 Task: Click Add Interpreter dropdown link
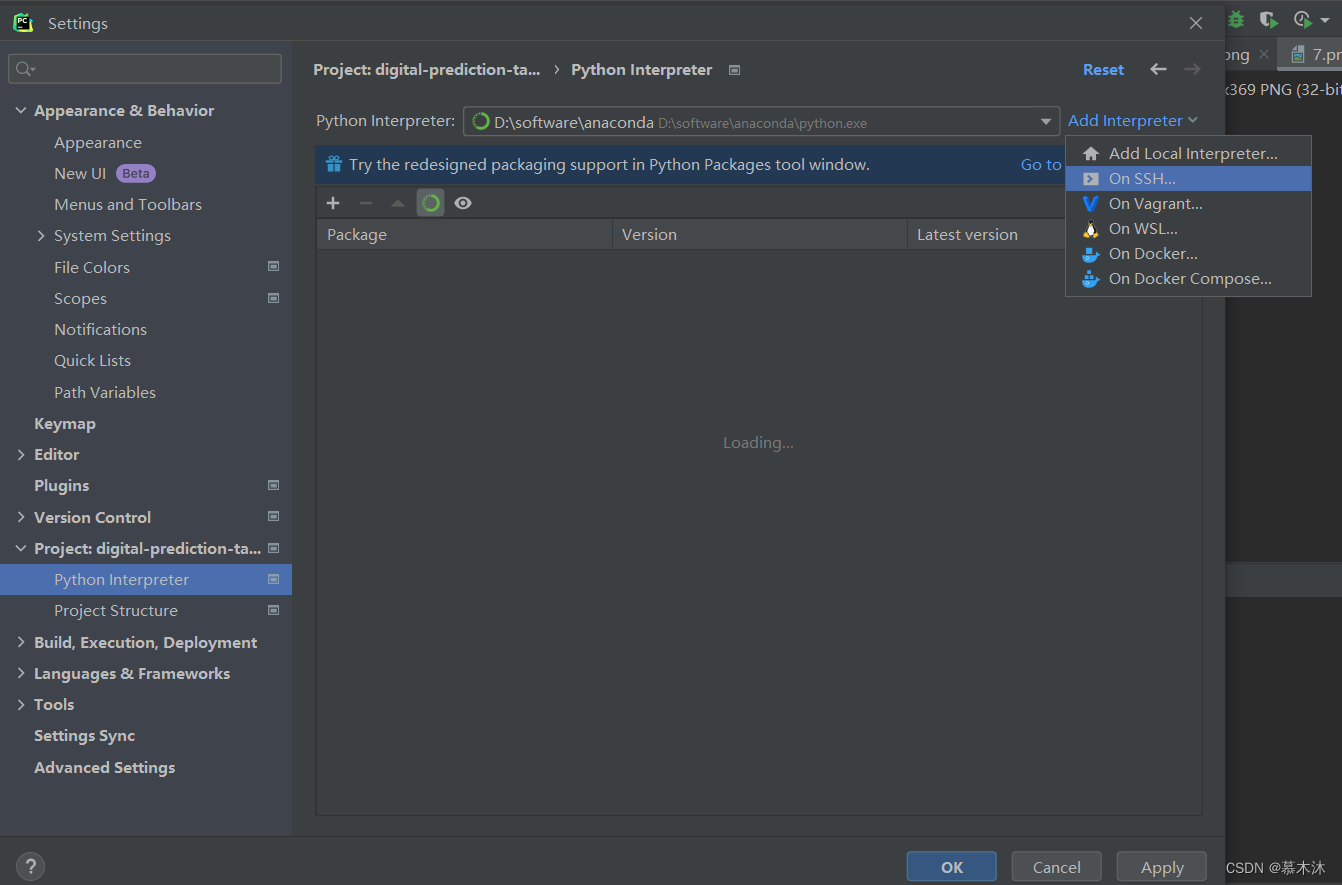coord(1132,121)
